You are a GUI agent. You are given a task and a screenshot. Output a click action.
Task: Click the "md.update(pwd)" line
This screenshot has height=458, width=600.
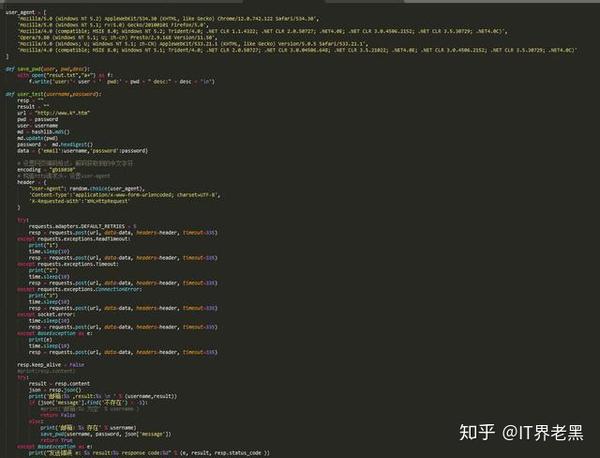coord(38,138)
